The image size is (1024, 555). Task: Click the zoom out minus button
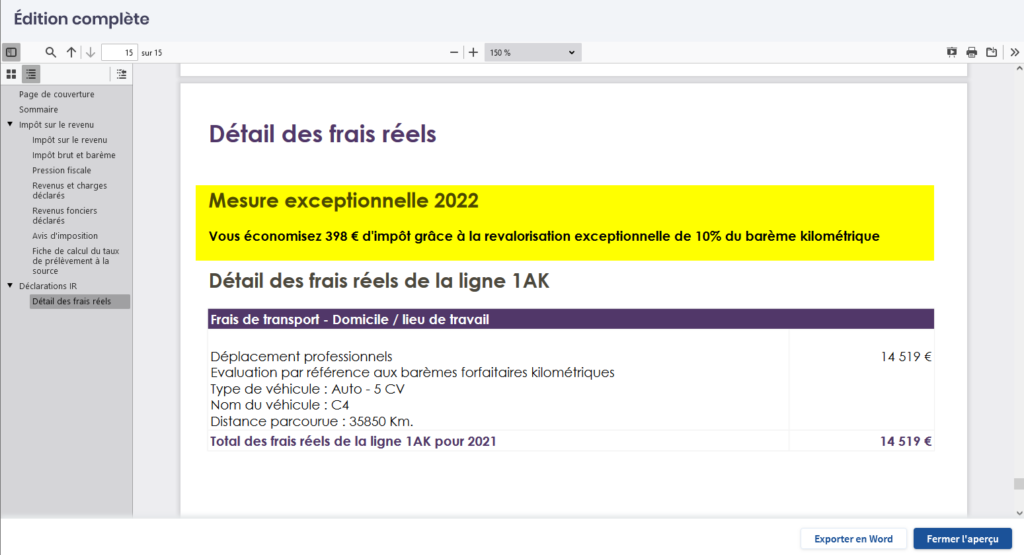[454, 52]
